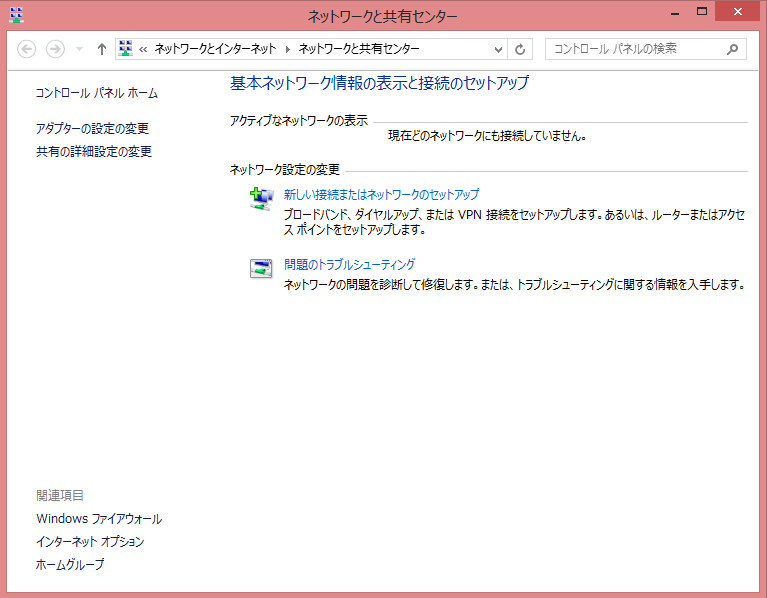The height and width of the screenshot is (598, 767).
Task: Click the troubleshooting icon
Action: point(261,268)
